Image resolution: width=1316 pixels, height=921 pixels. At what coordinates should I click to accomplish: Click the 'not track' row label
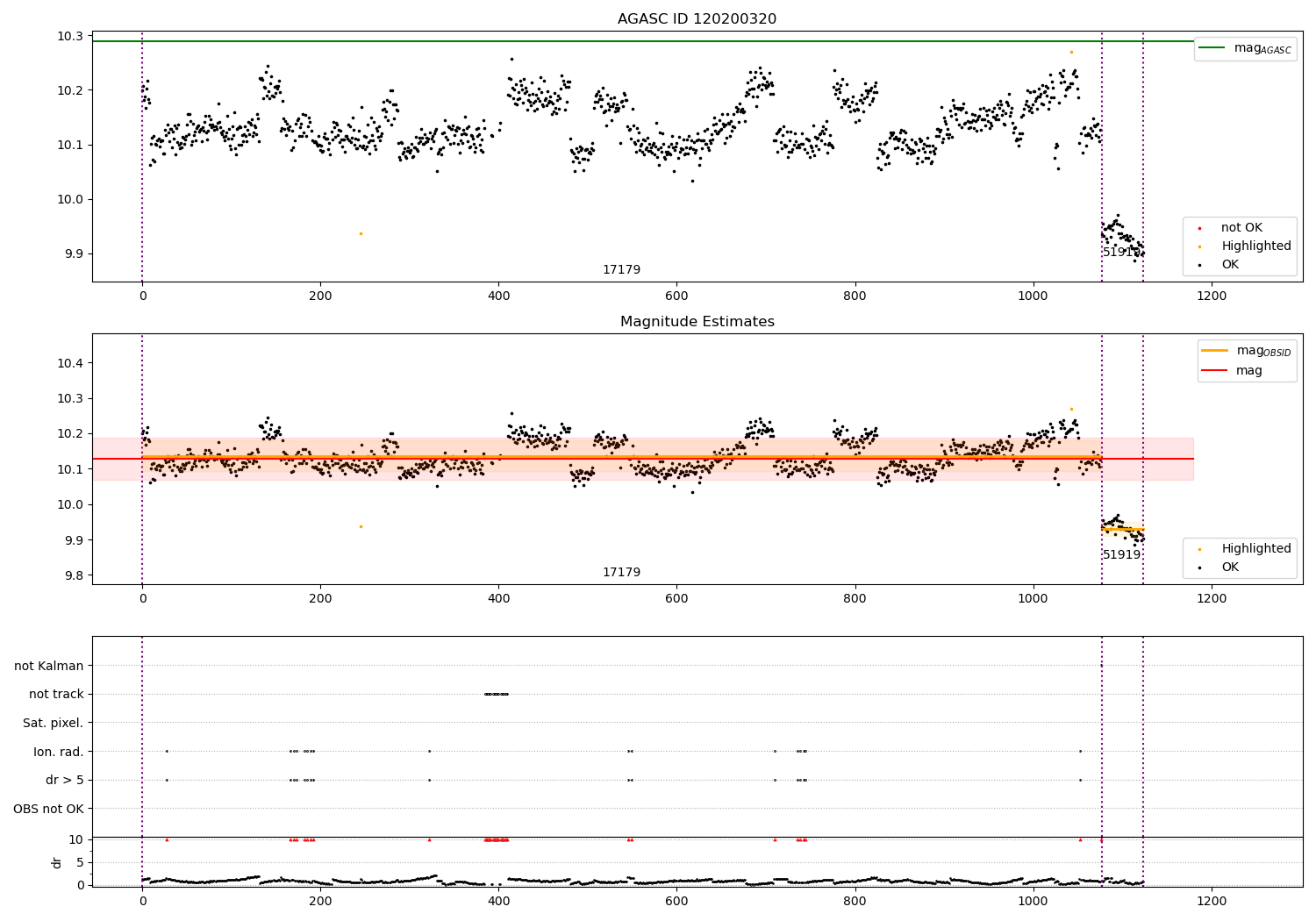click(x=56, y=695)
